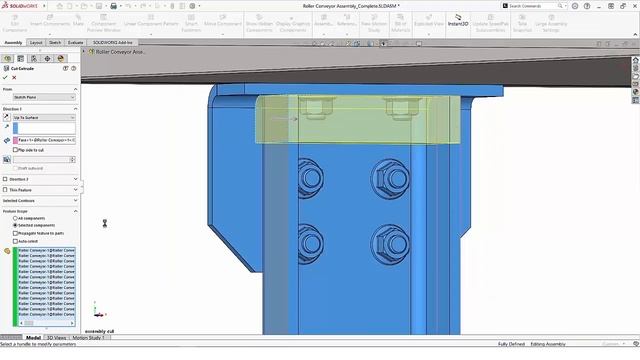Click the Reverse Direction icon in Direction 1
The image size is (640, 360).
tap(7, 118)
